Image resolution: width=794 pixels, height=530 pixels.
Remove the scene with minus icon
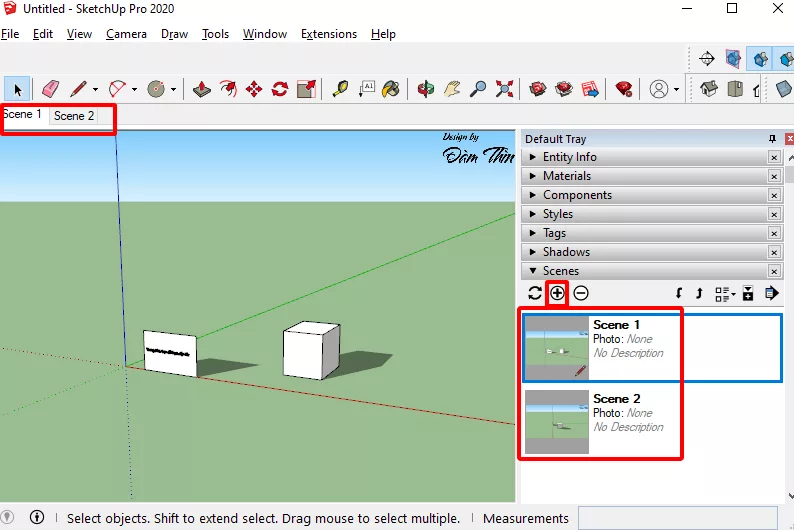pos(581,293)
